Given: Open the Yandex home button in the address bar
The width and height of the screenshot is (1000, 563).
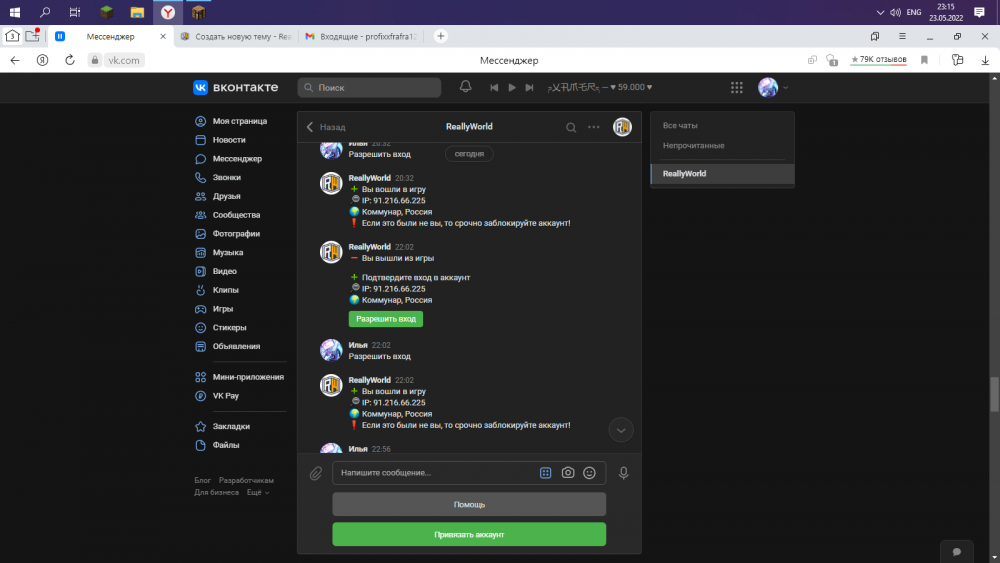Looking at the screenshot, I should click(42, 60).
